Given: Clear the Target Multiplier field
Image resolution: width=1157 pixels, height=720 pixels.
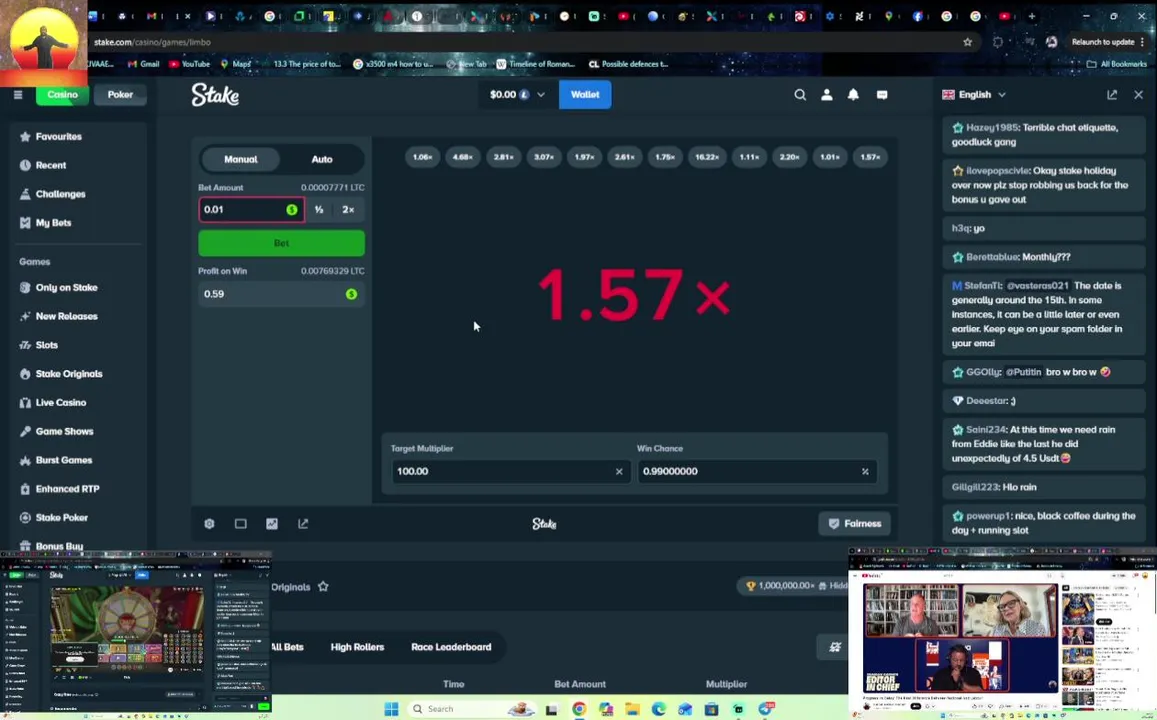Looking at the screenshot, I should pyautogui.click(x=619, y=471).
